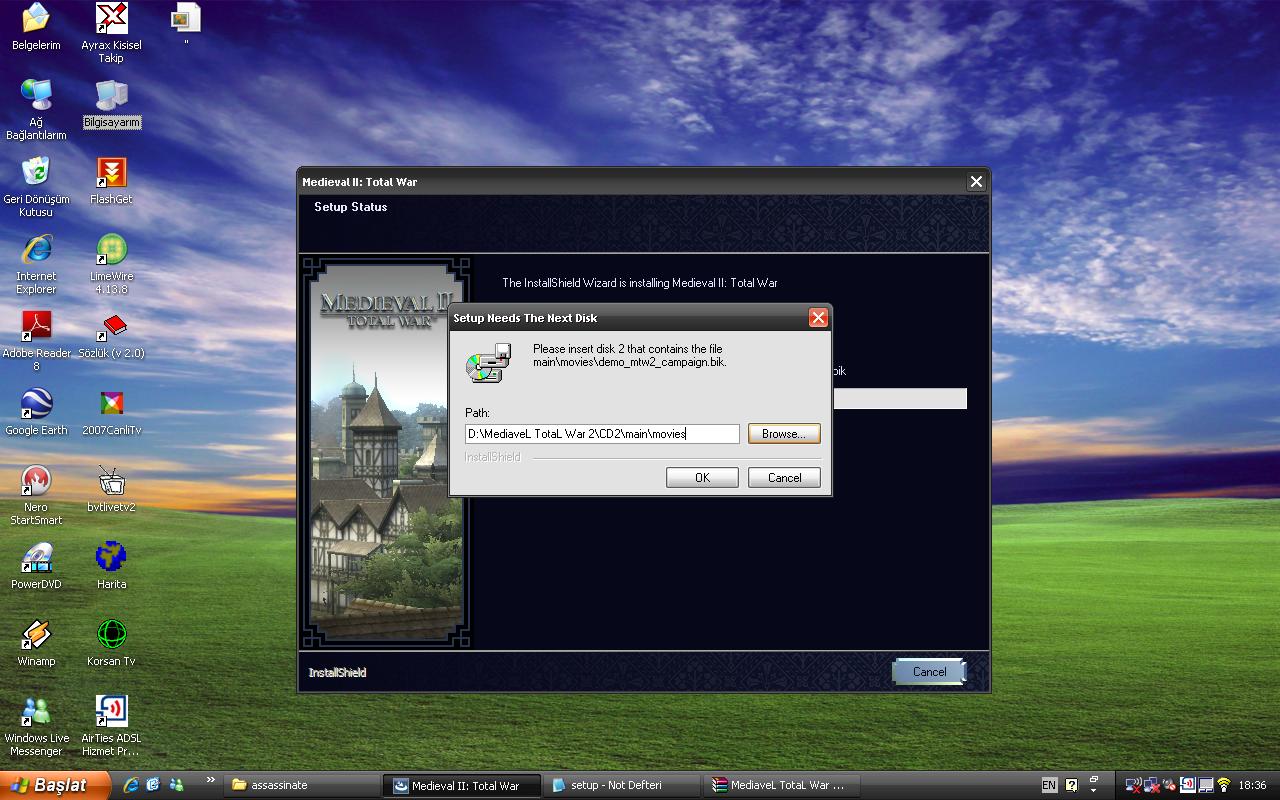Click Cancel in the InstallShield wizard footer
The image size is (1280, 800).
[929, 672]
